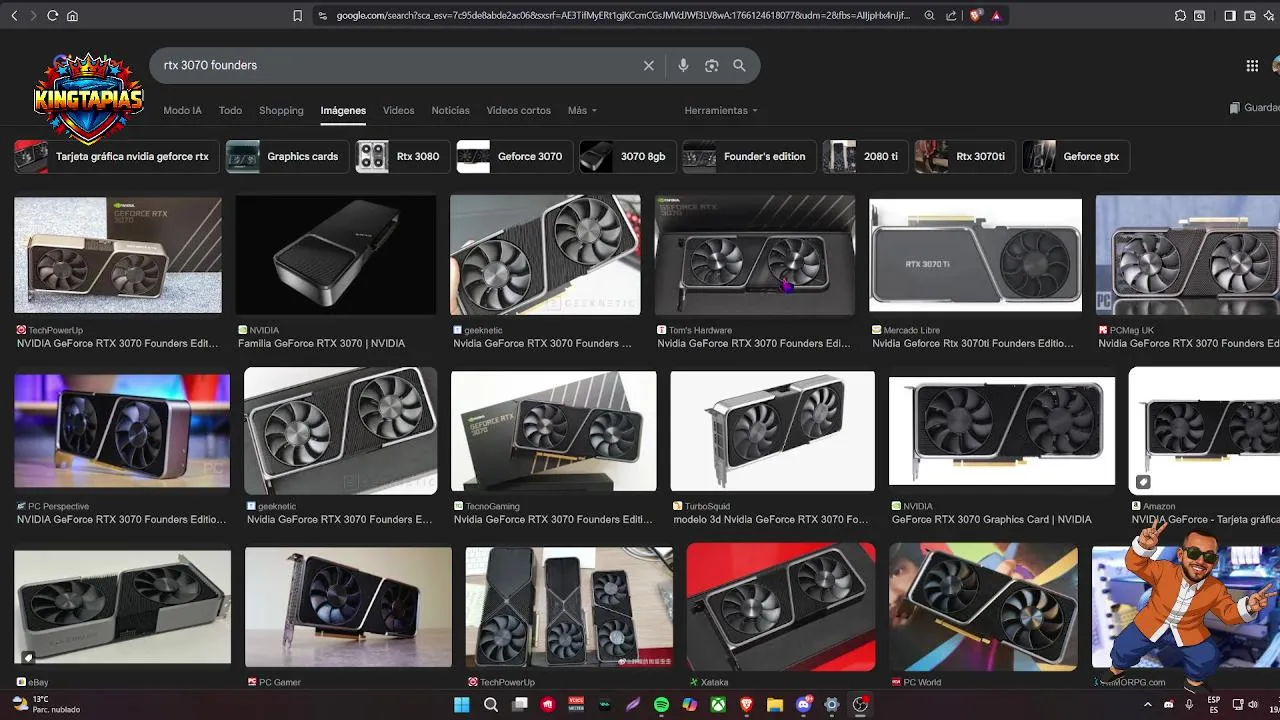1280x720 pixels.
Task: Expand the Más search filter dropdown
Action: click(x=582, y=110)
